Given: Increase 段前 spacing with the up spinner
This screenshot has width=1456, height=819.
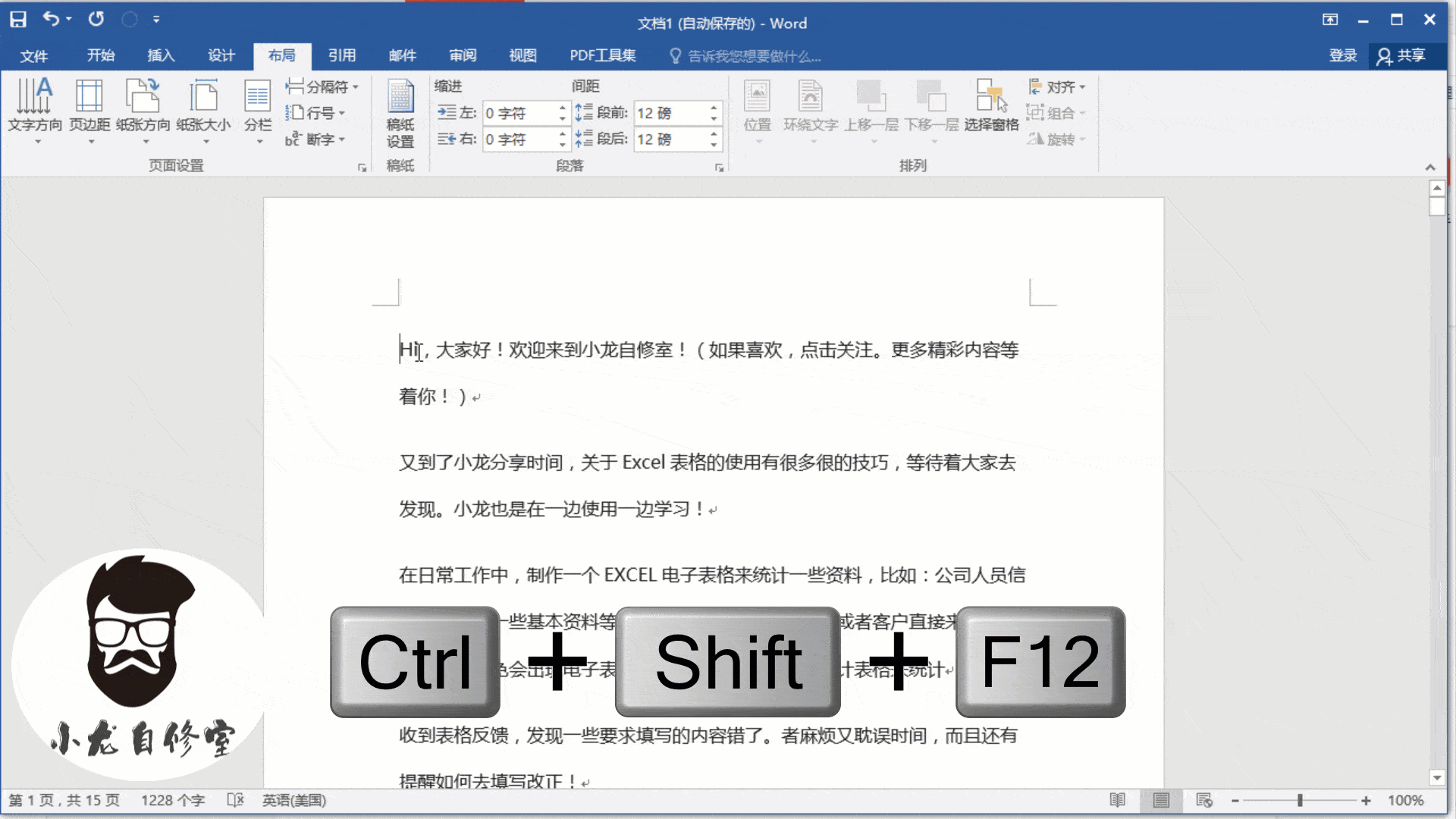Looking at the screenshot, I should click(x=714, y=108).
